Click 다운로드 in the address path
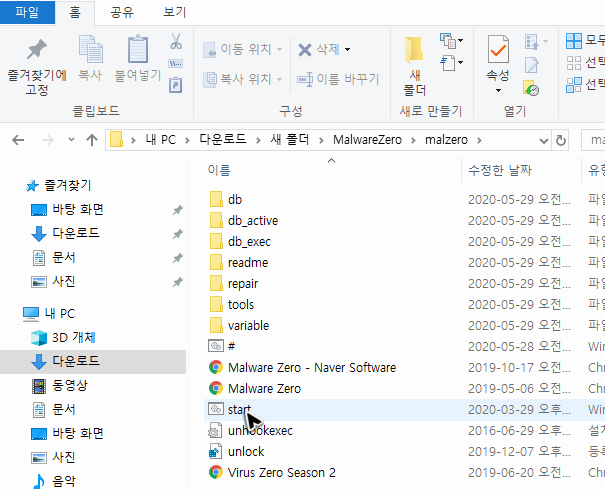 223,140
